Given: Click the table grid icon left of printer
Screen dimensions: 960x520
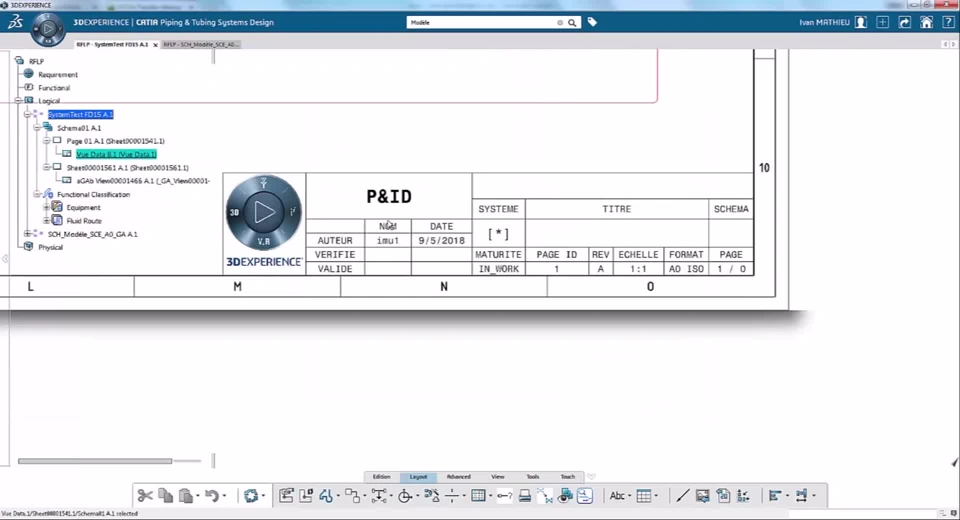Looking at the screenshot, I should click(478, 496).
